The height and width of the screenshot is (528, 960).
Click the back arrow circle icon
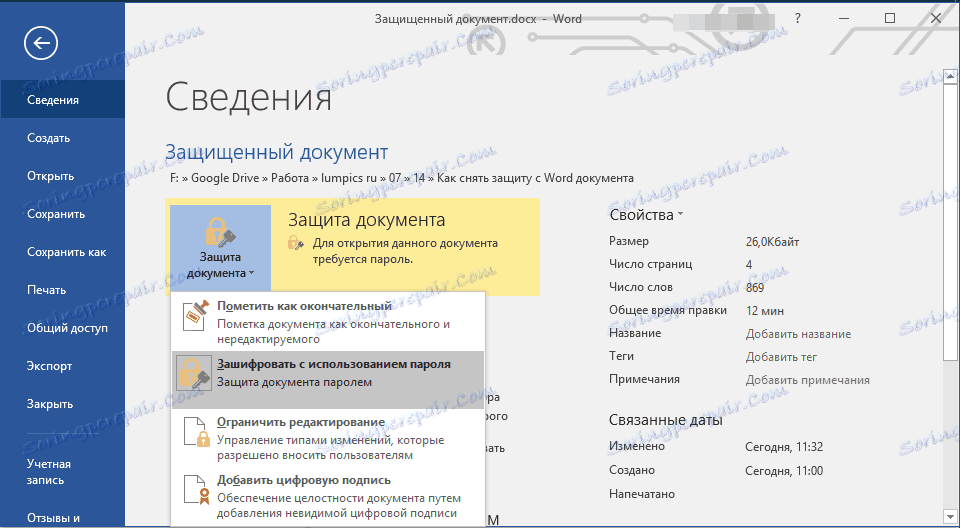[41, 43]
